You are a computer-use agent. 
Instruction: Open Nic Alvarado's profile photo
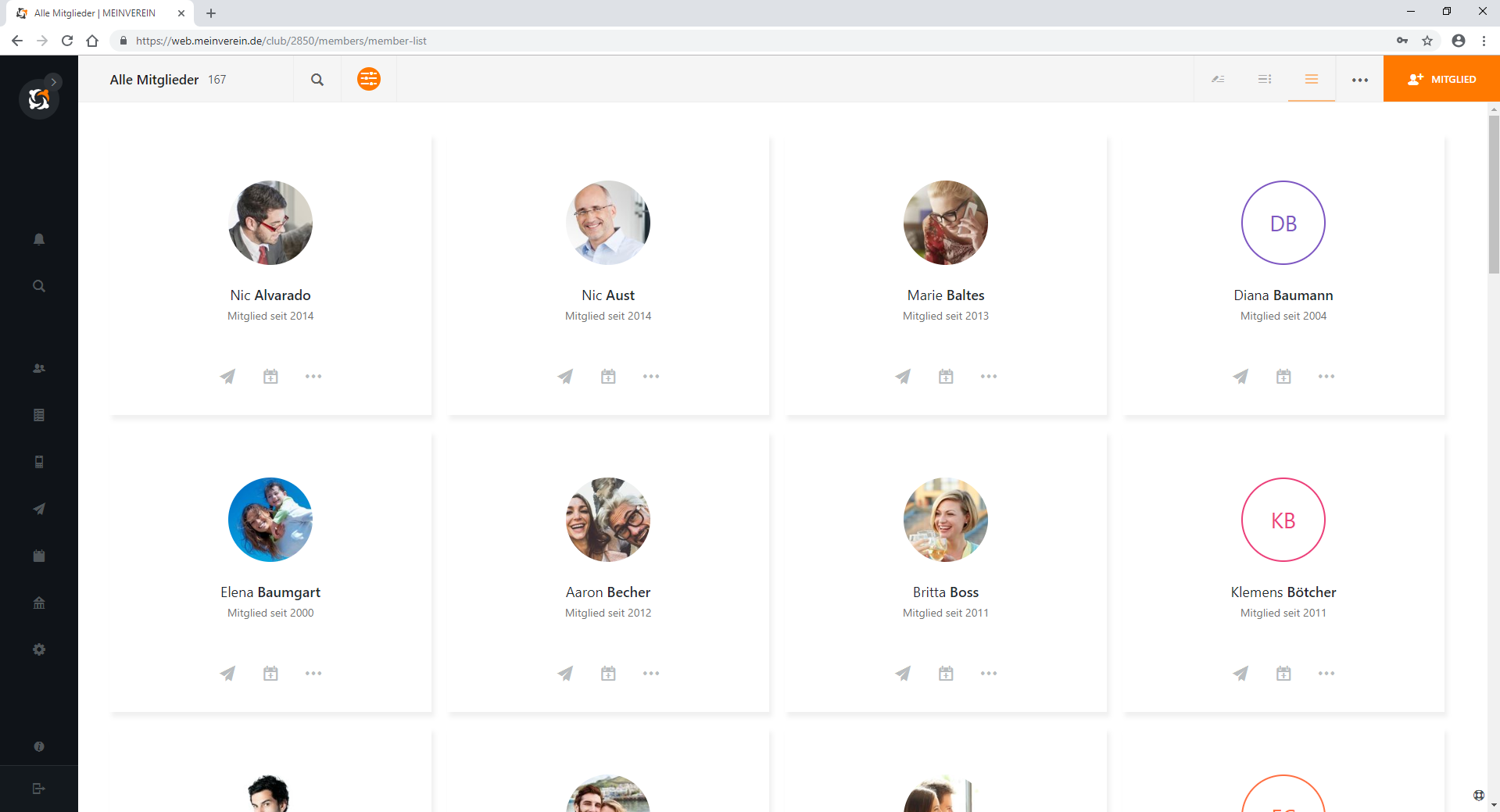(x=270, y=223)
